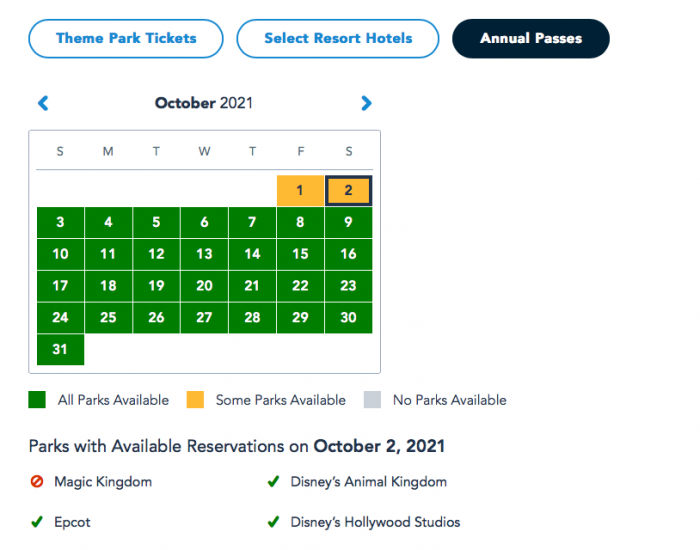700x550 pixels.
Task: Switch to the Theme Park Tickets tab
Action: pos(126,39)
